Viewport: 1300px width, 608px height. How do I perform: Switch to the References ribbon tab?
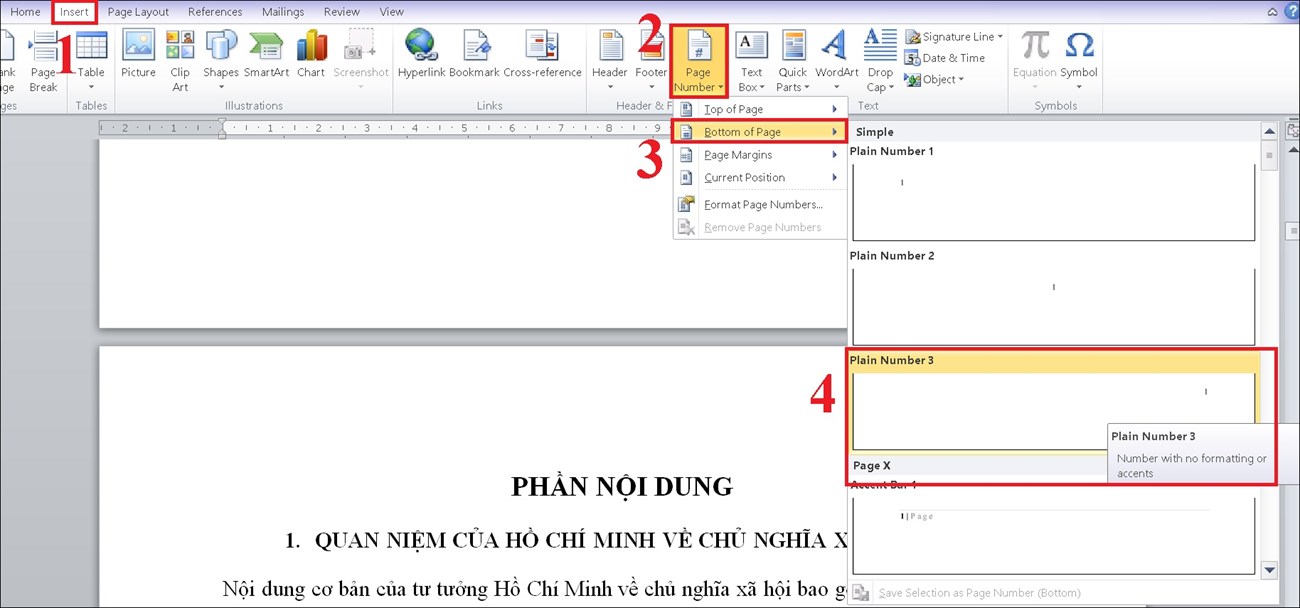point(215,11)
